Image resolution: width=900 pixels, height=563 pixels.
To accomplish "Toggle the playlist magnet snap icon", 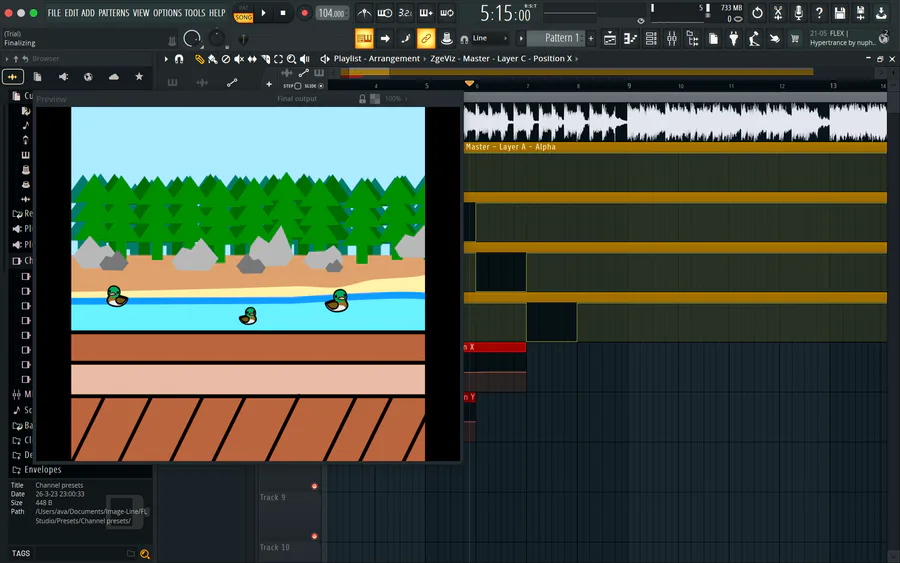I will point(179,59).
